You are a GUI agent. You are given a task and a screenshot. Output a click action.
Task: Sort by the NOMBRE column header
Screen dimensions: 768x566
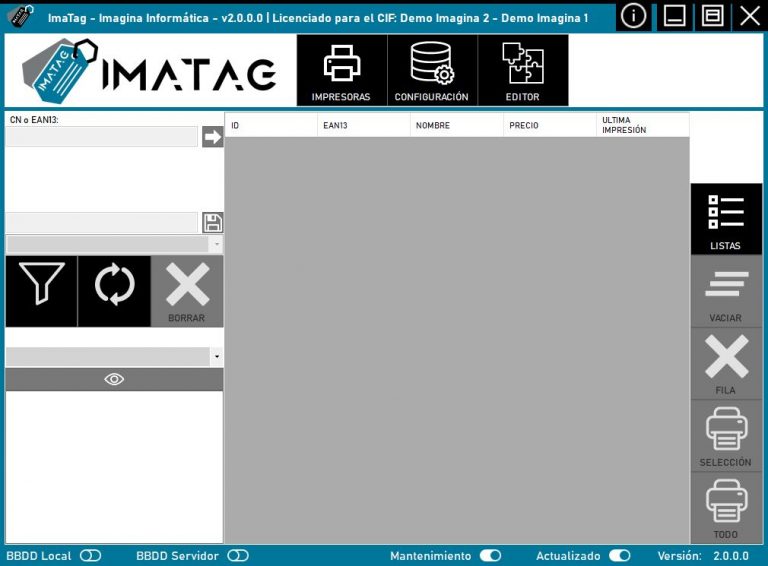(x=457, y=125)
